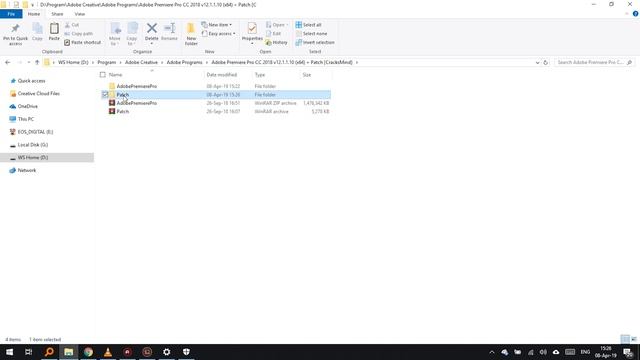Open the File menu tab

[x=11, y=14]
